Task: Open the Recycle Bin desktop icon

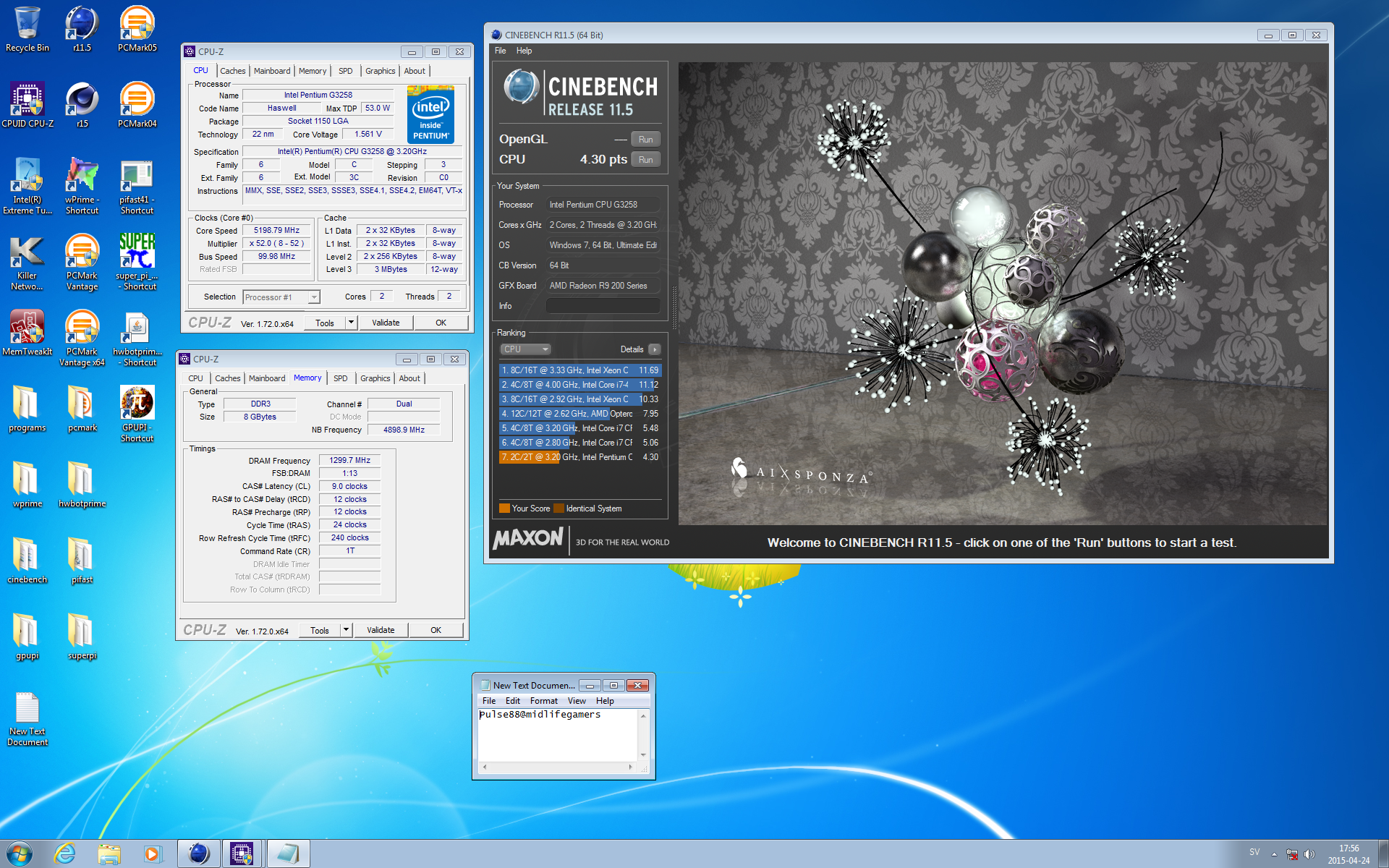Action: (x=27, y=29)
